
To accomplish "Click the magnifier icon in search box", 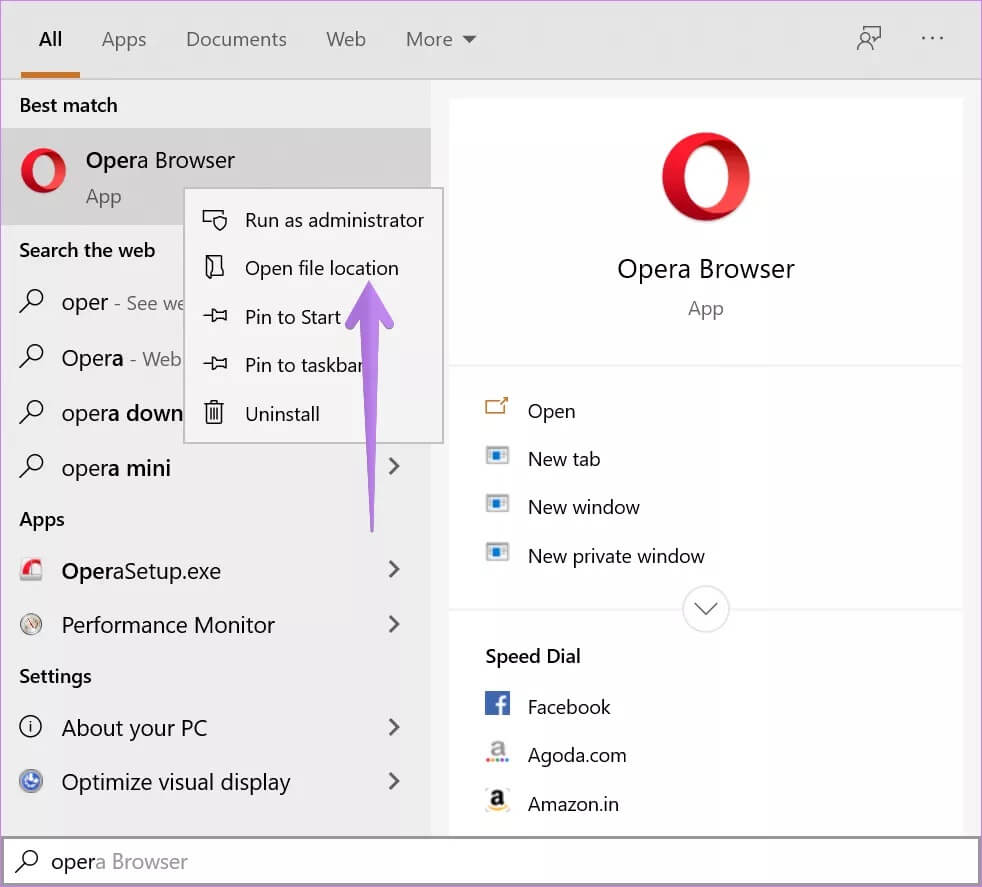I will click(28, 861).
